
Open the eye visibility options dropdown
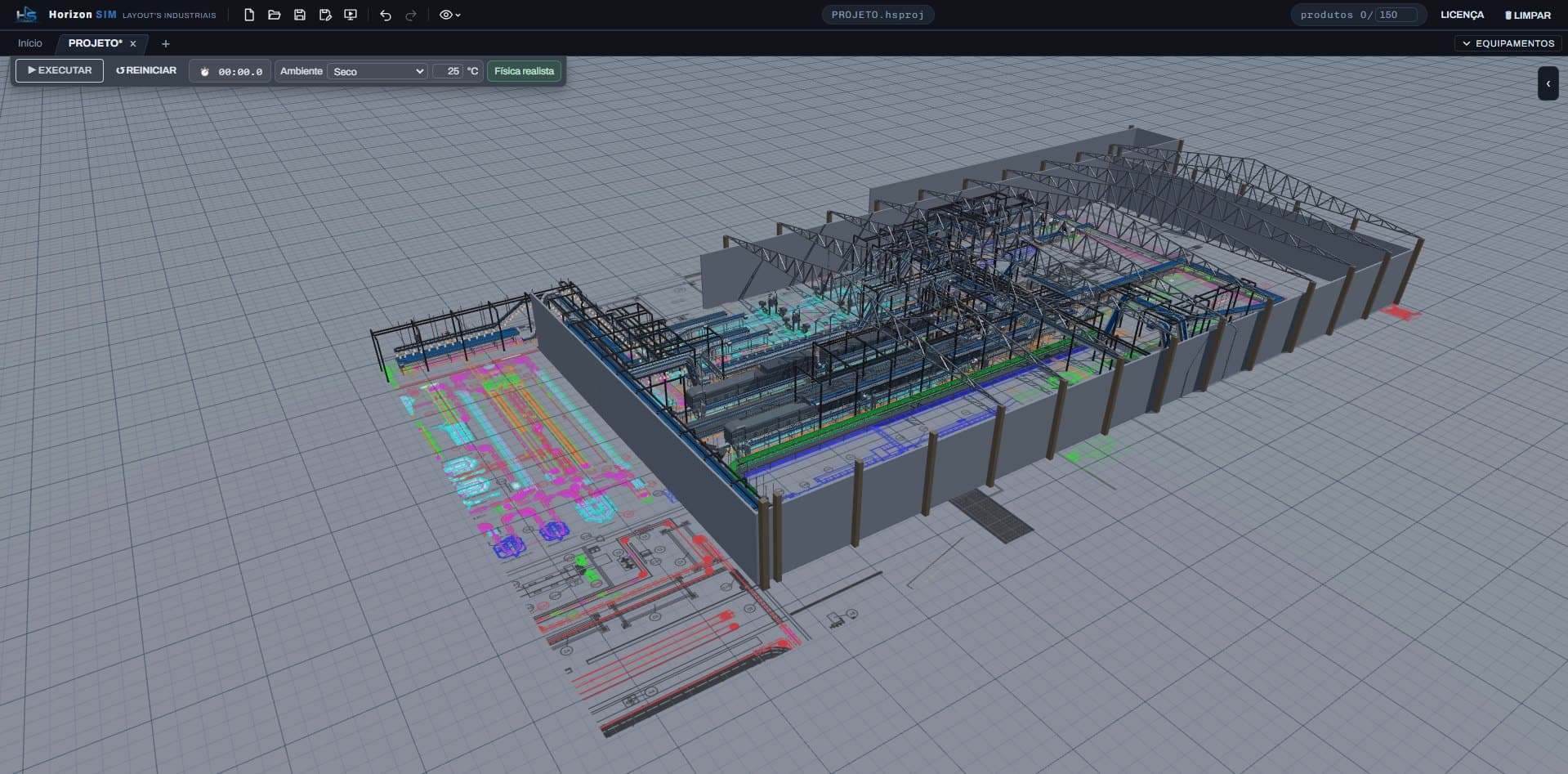point(450,15)
